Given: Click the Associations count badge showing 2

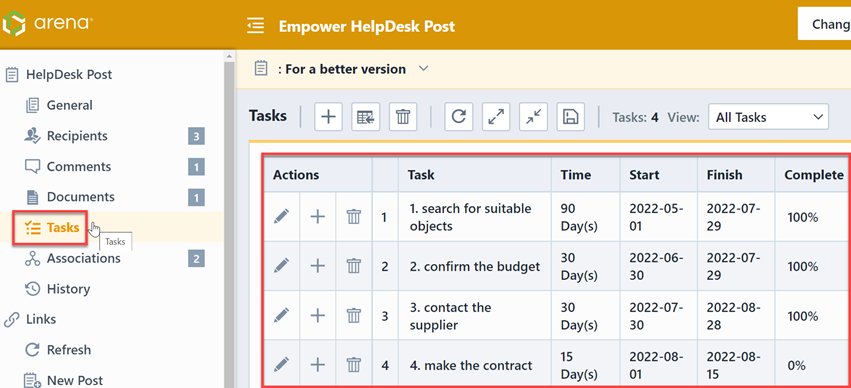Looking at the screenshot, I should [x=196, y=259].
